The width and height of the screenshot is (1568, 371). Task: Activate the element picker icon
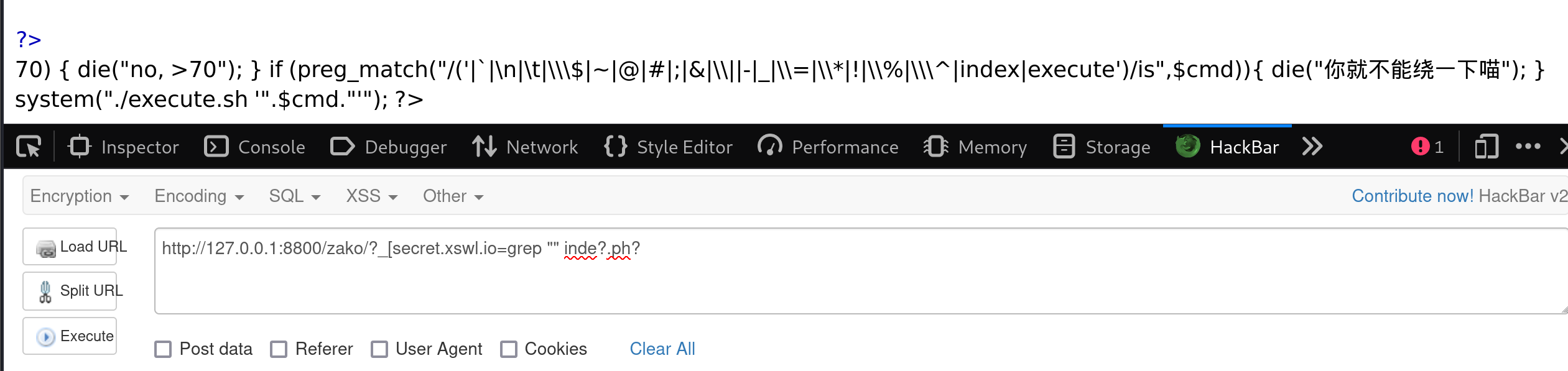[x=29, y=147]
